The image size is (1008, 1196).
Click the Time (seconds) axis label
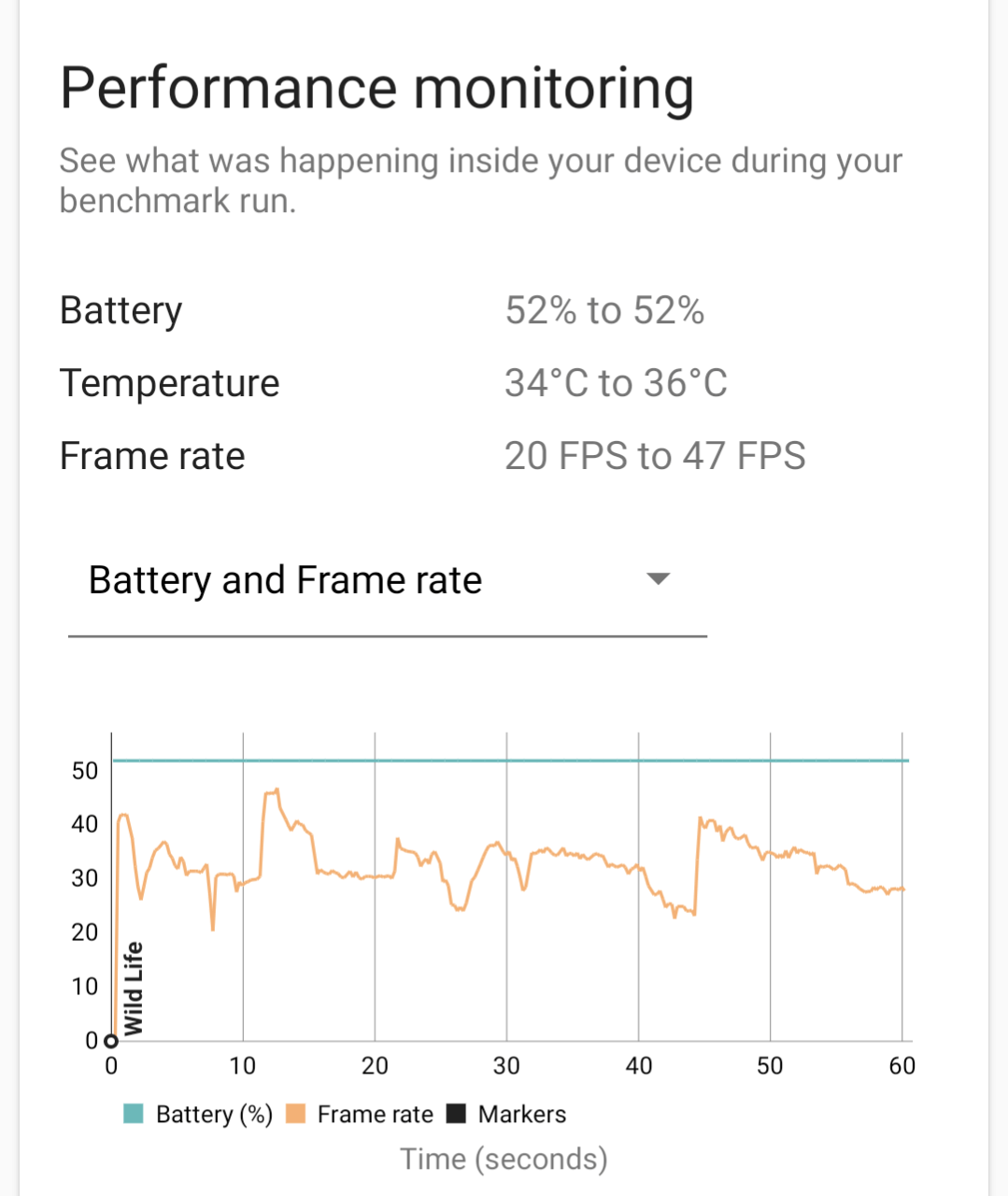click(x=503, y=1159)
